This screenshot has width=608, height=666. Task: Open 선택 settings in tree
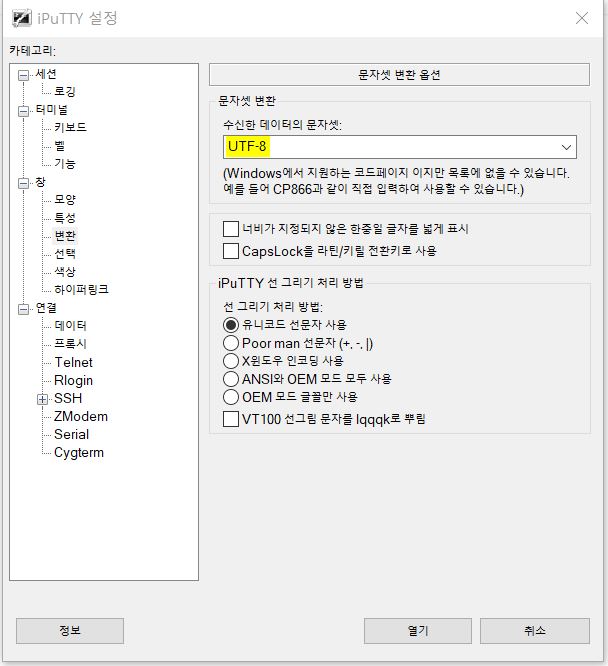pyautogui.click(x=65, y=254)
